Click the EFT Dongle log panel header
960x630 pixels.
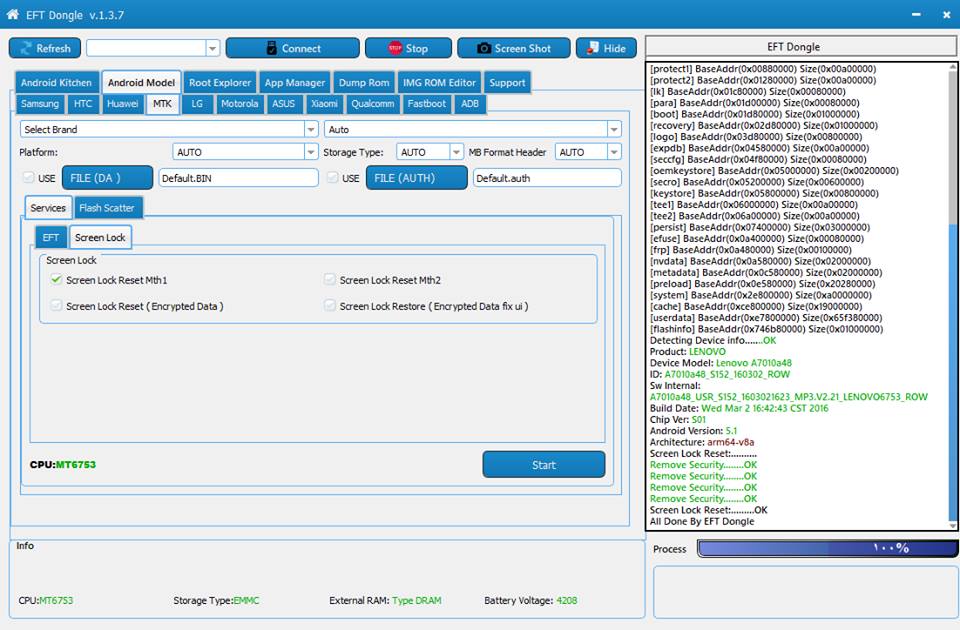point(800,47)
